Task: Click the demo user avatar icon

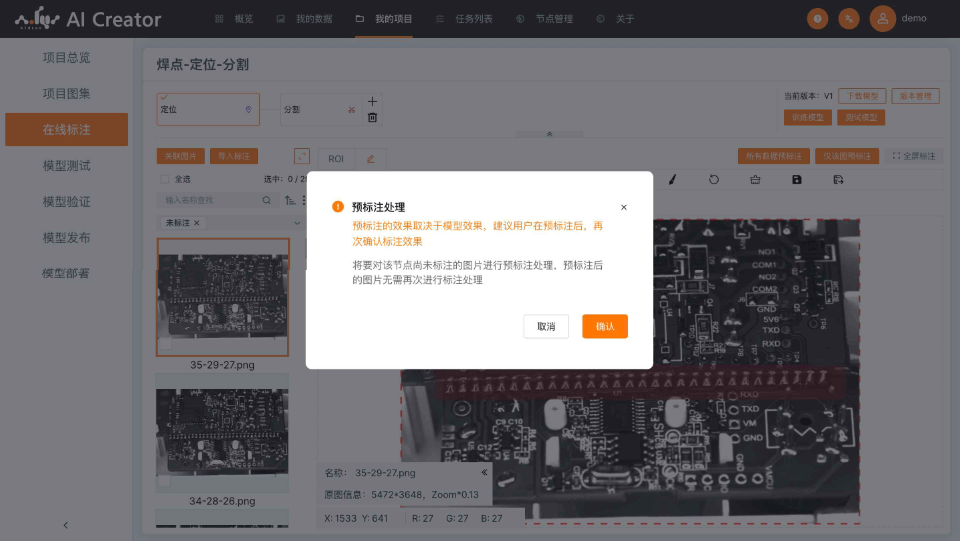Action: click(x=882, y=18)
